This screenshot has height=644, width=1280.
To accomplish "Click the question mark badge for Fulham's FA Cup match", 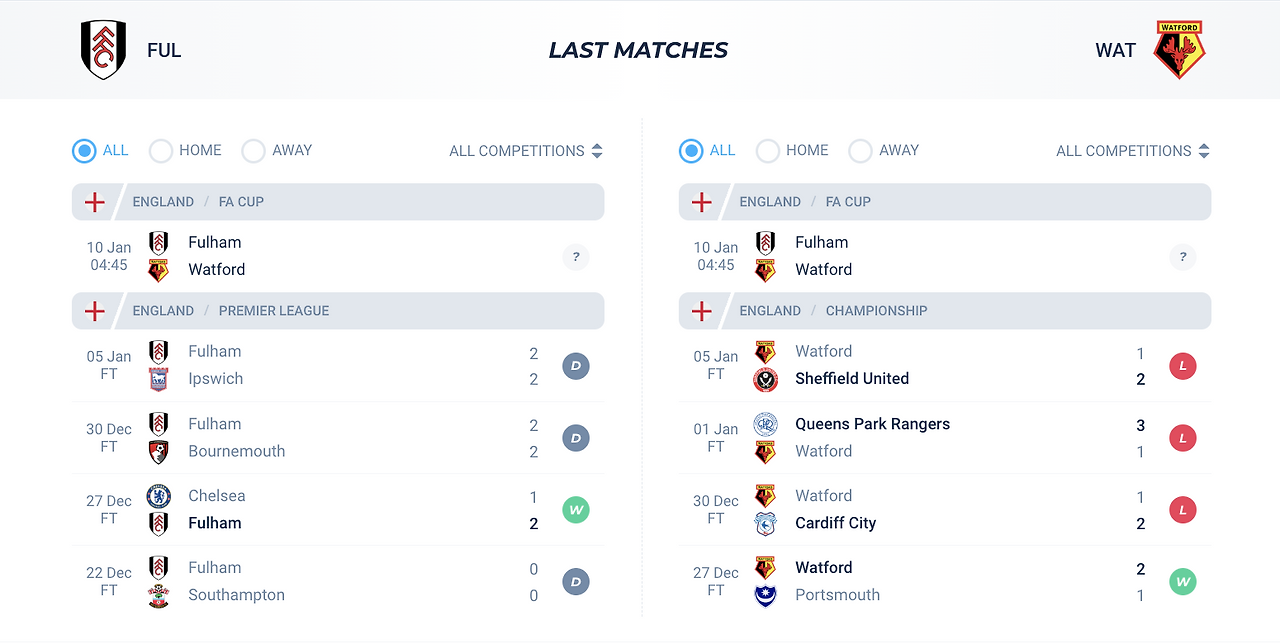I will 576,257.
